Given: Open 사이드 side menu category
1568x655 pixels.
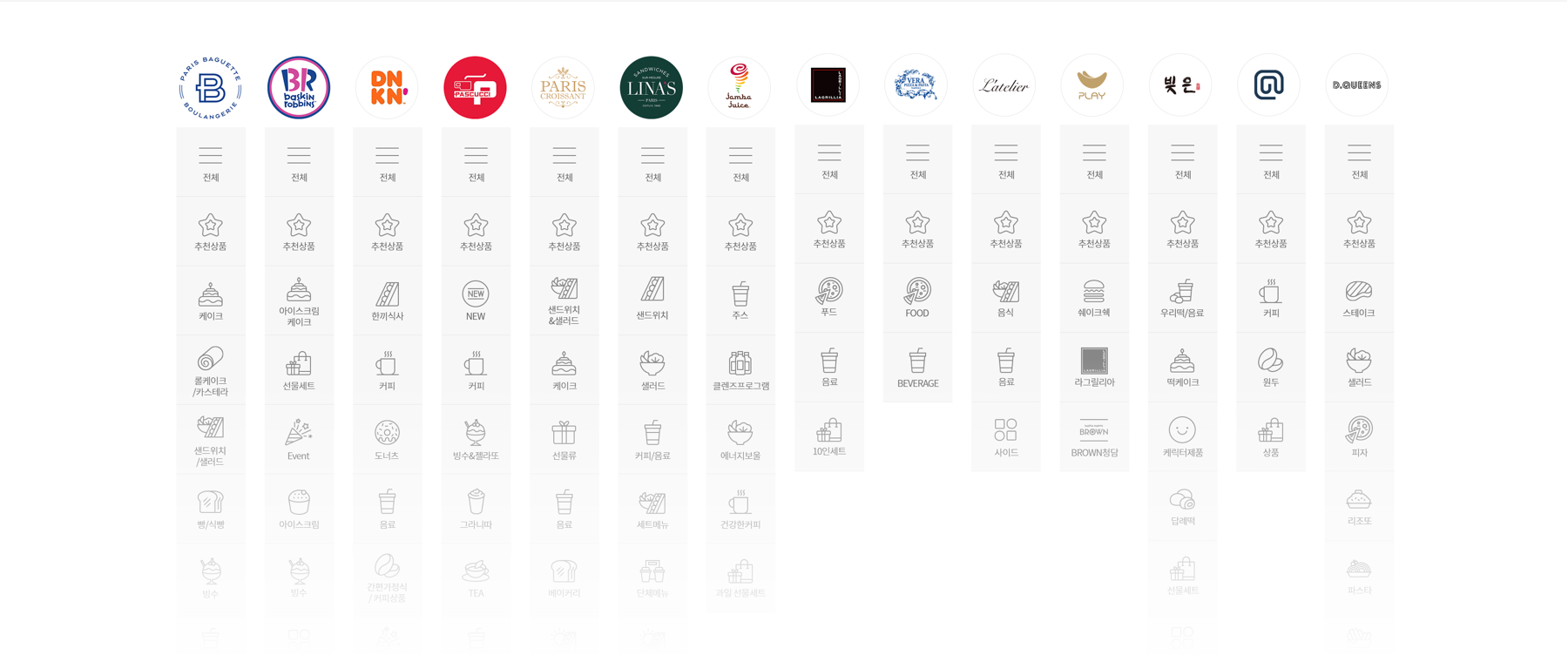Looking at the screenshot, I should pyautogui.click(x=1006, y=437).
